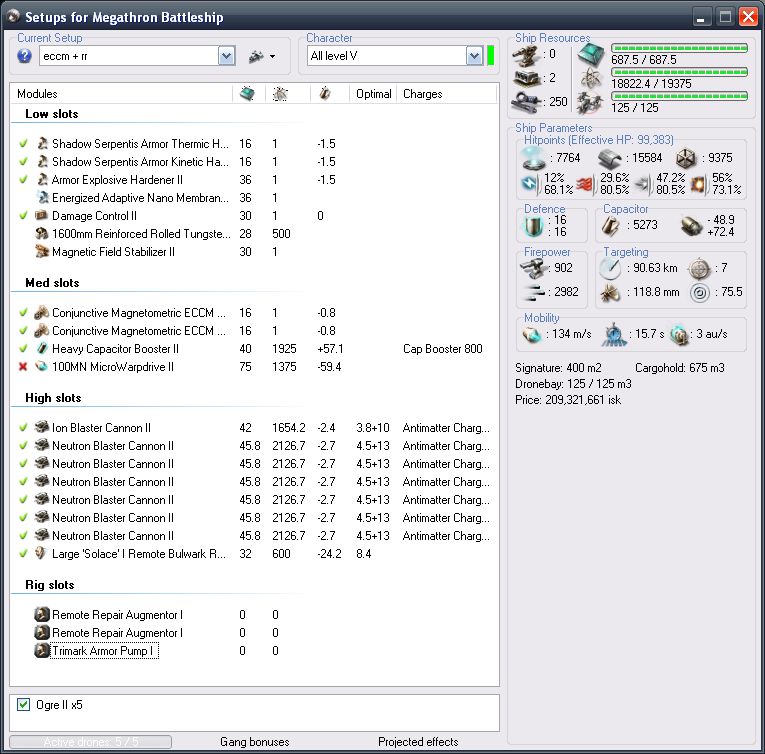Click the CPU column header icon
This screenshot has width=765, height=754.
[247, 94]
